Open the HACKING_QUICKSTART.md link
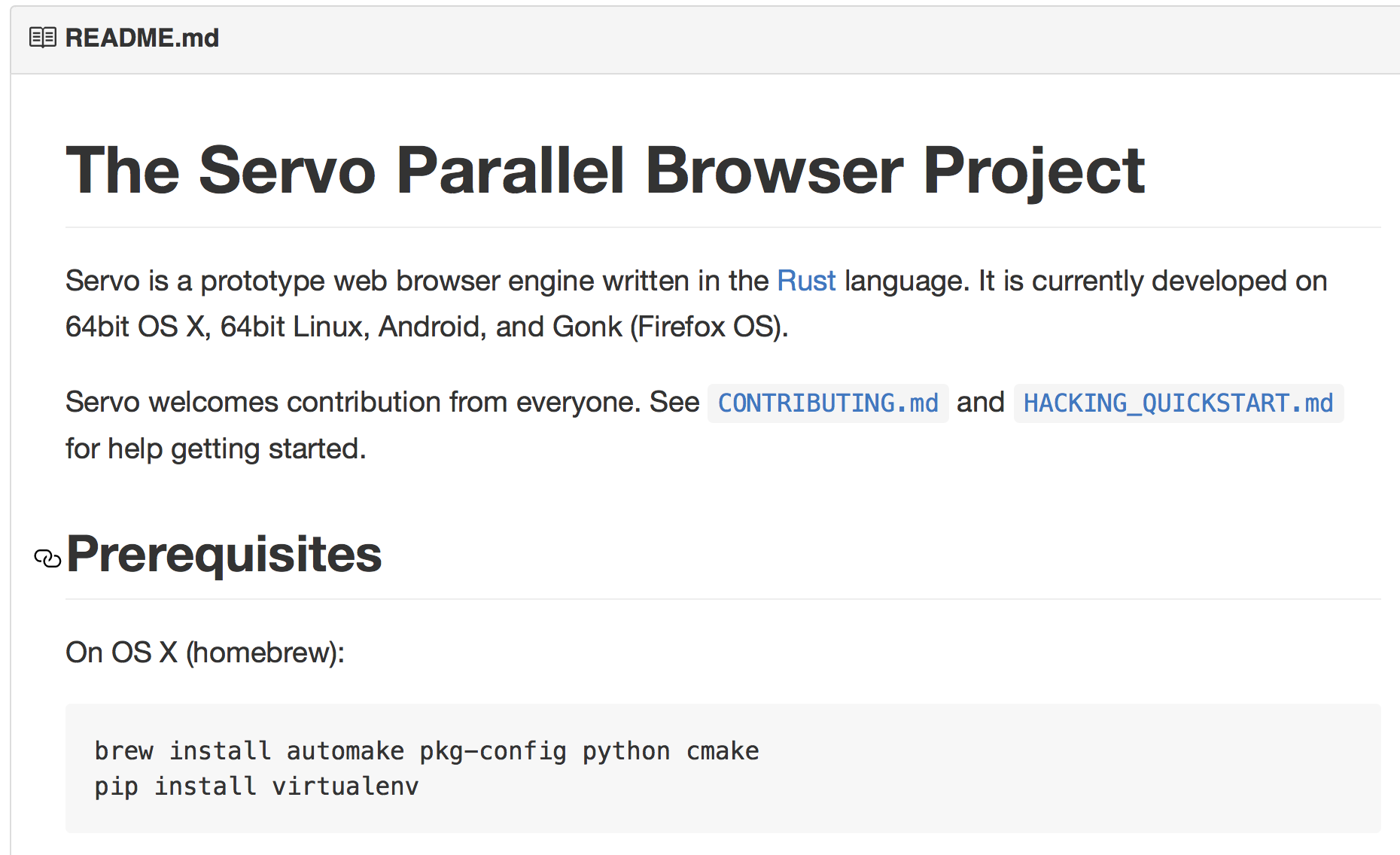Image resolution: width=1400 pixels, height=855 pixels. point(1179,403)
